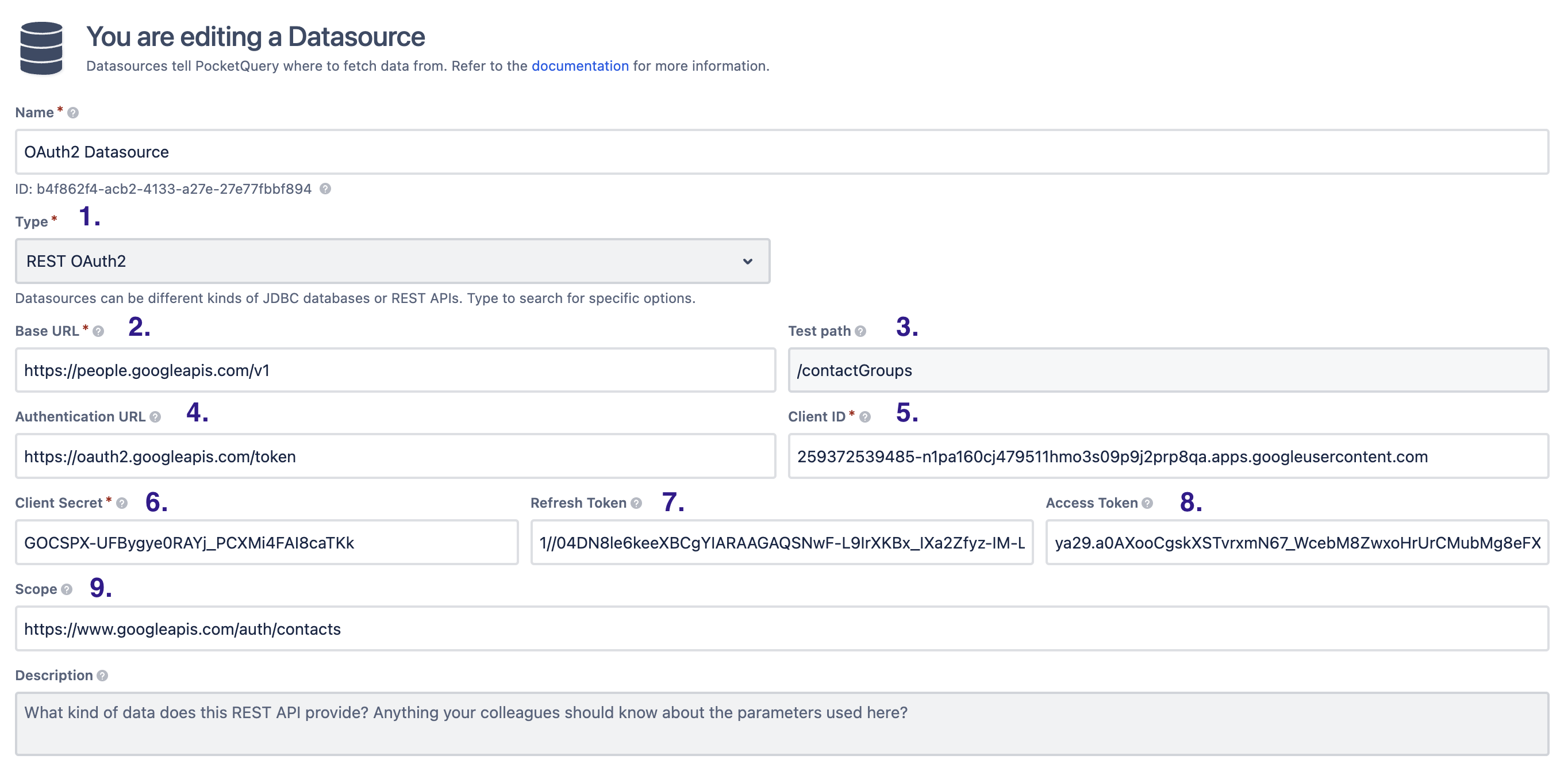Click the help icon next to Client Secret
Viewport: 1568px width, 767px height.
[x=122, y=504]
